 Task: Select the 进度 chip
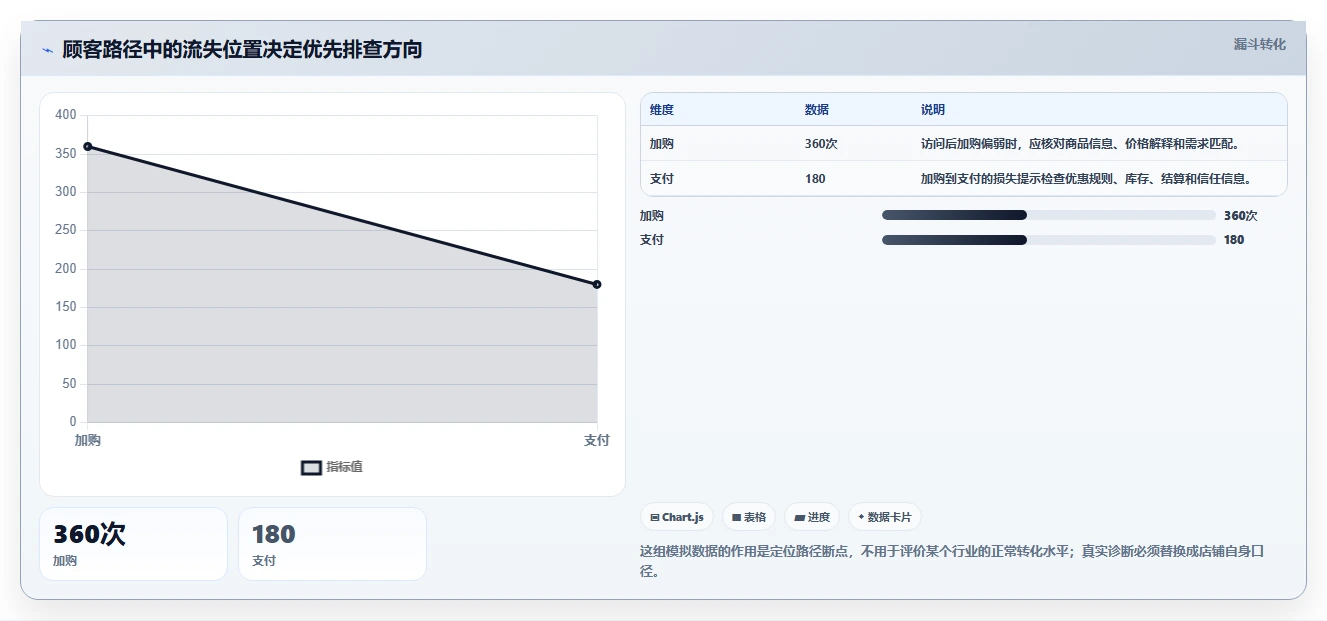(x=812, y=517)
